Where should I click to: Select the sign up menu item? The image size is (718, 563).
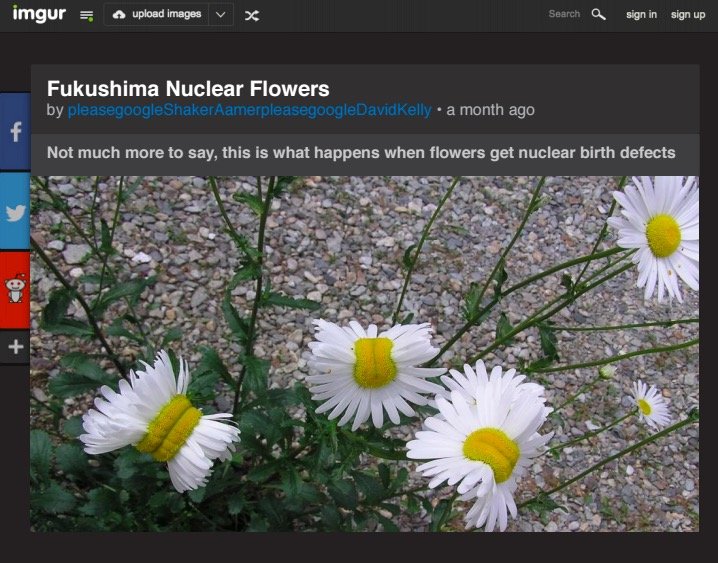pos(688,14)
